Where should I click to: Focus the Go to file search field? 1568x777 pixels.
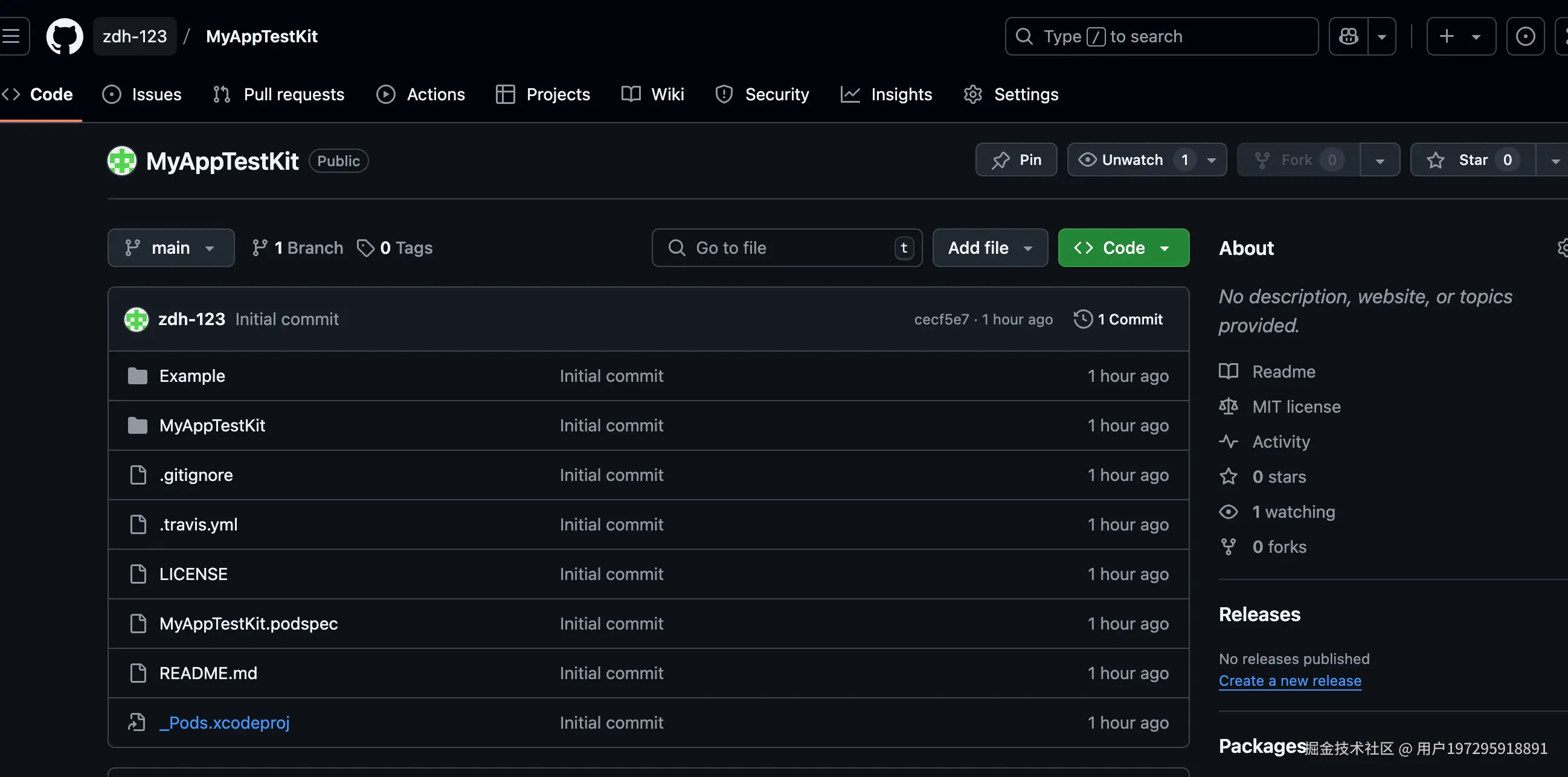pos(785,248)
